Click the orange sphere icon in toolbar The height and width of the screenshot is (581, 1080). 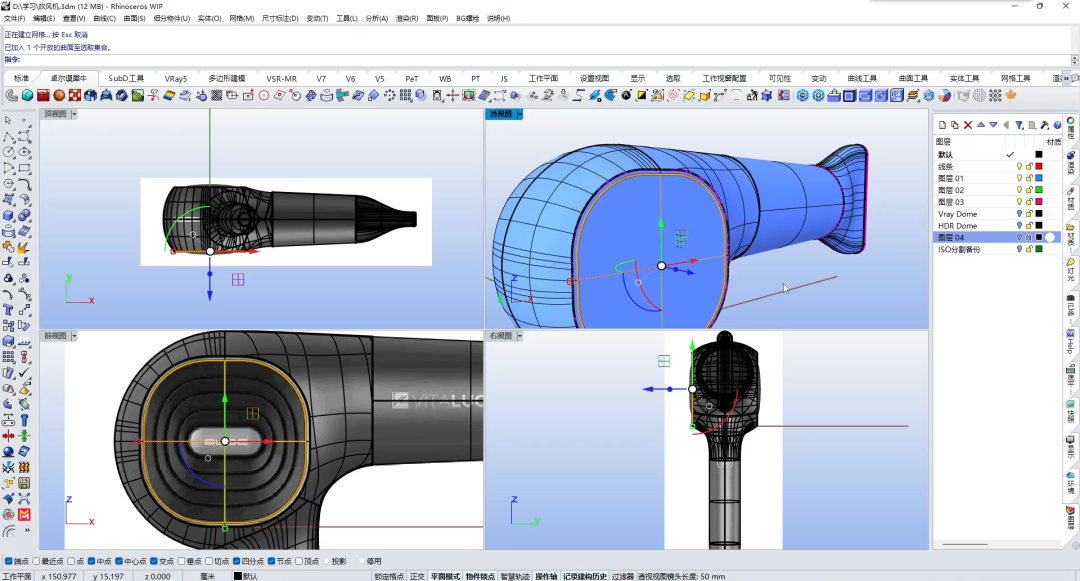pos(59,96)
